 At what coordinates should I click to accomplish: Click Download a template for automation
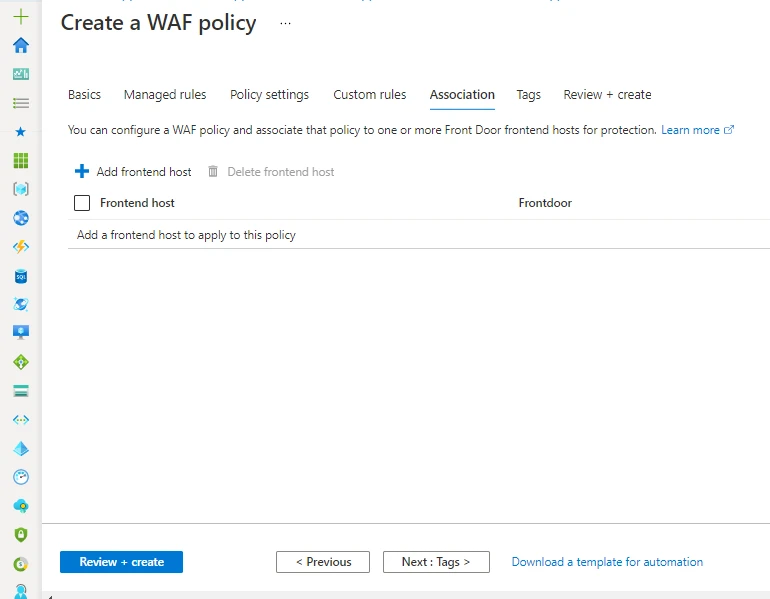pos(607,562)
